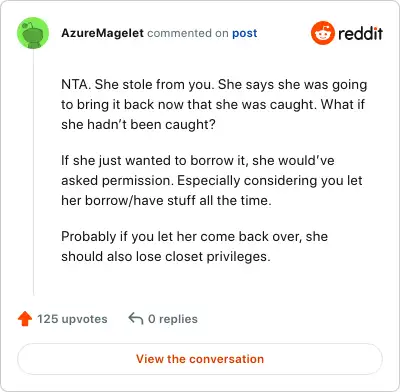Viewport: 400px width, 392px height.
Task: Click the "125 upvotes" label
Action: tap(72, 319)
